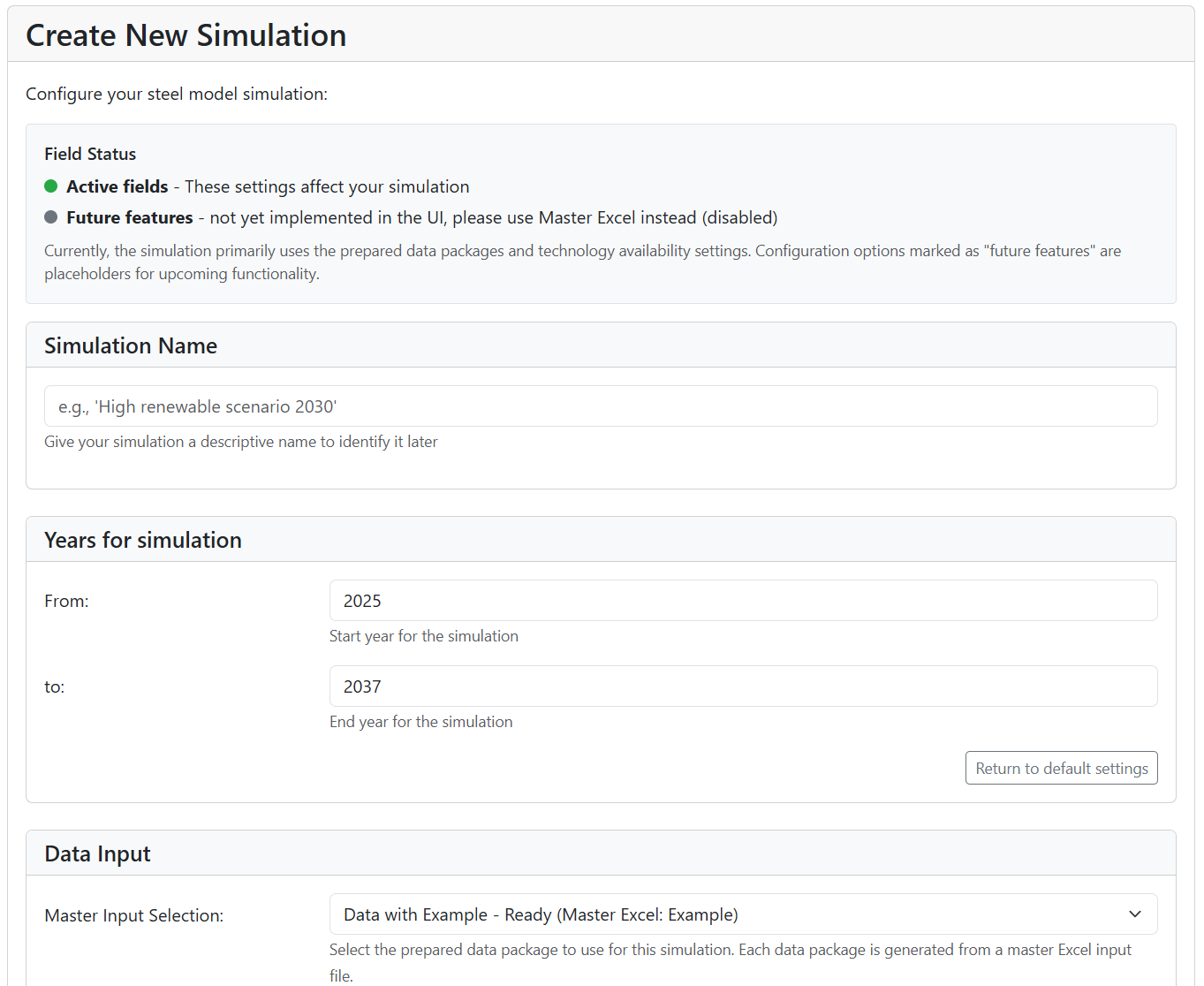Click the bold 'Future features' legend text
This screenshot has width=1204, height=986.
(129, 217)
